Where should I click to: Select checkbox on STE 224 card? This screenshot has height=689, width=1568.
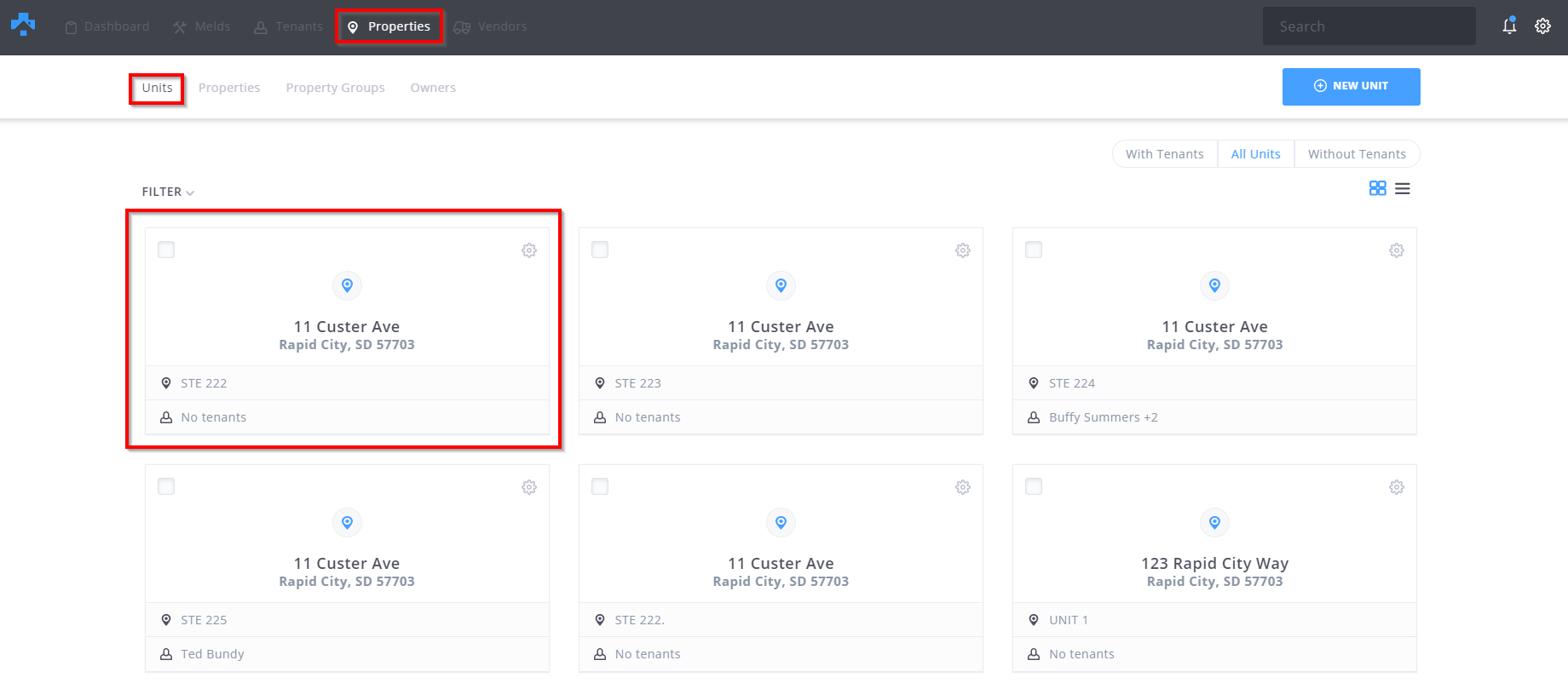pos(1034,250)
